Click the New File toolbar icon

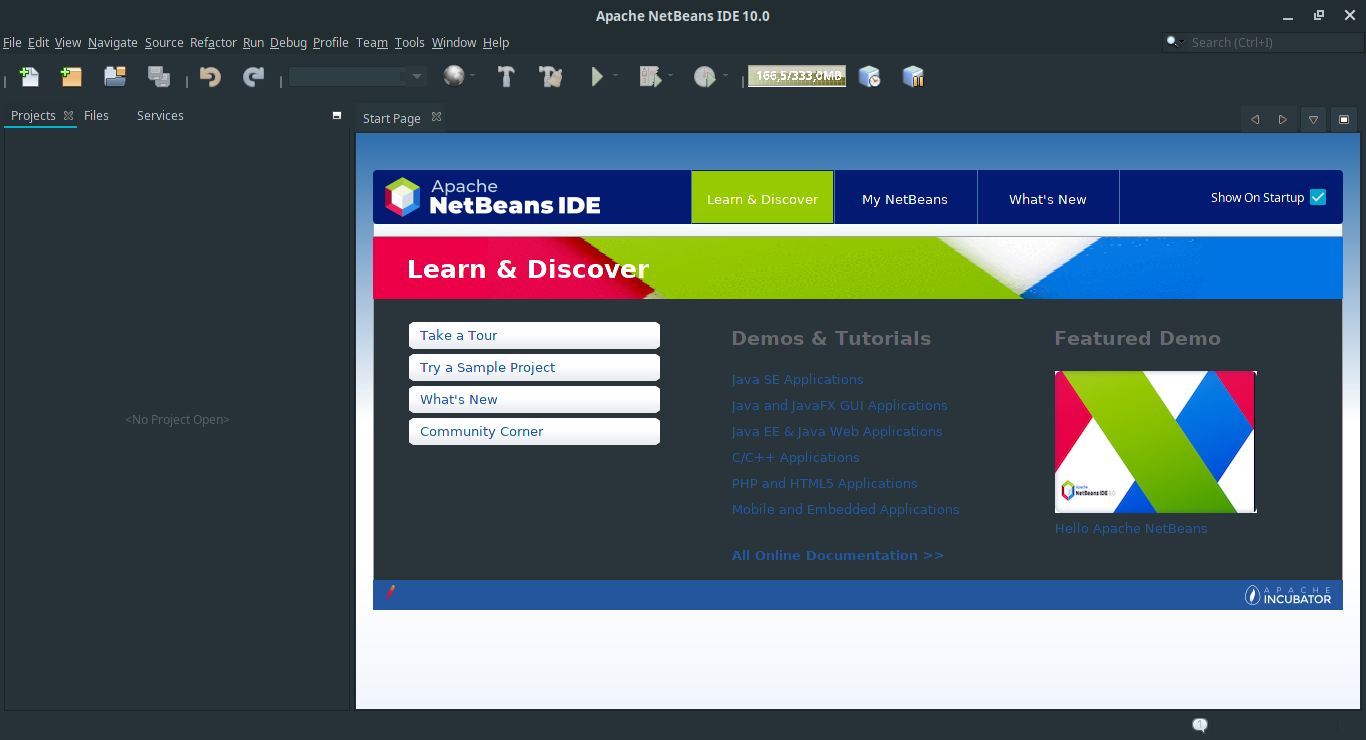29,77
